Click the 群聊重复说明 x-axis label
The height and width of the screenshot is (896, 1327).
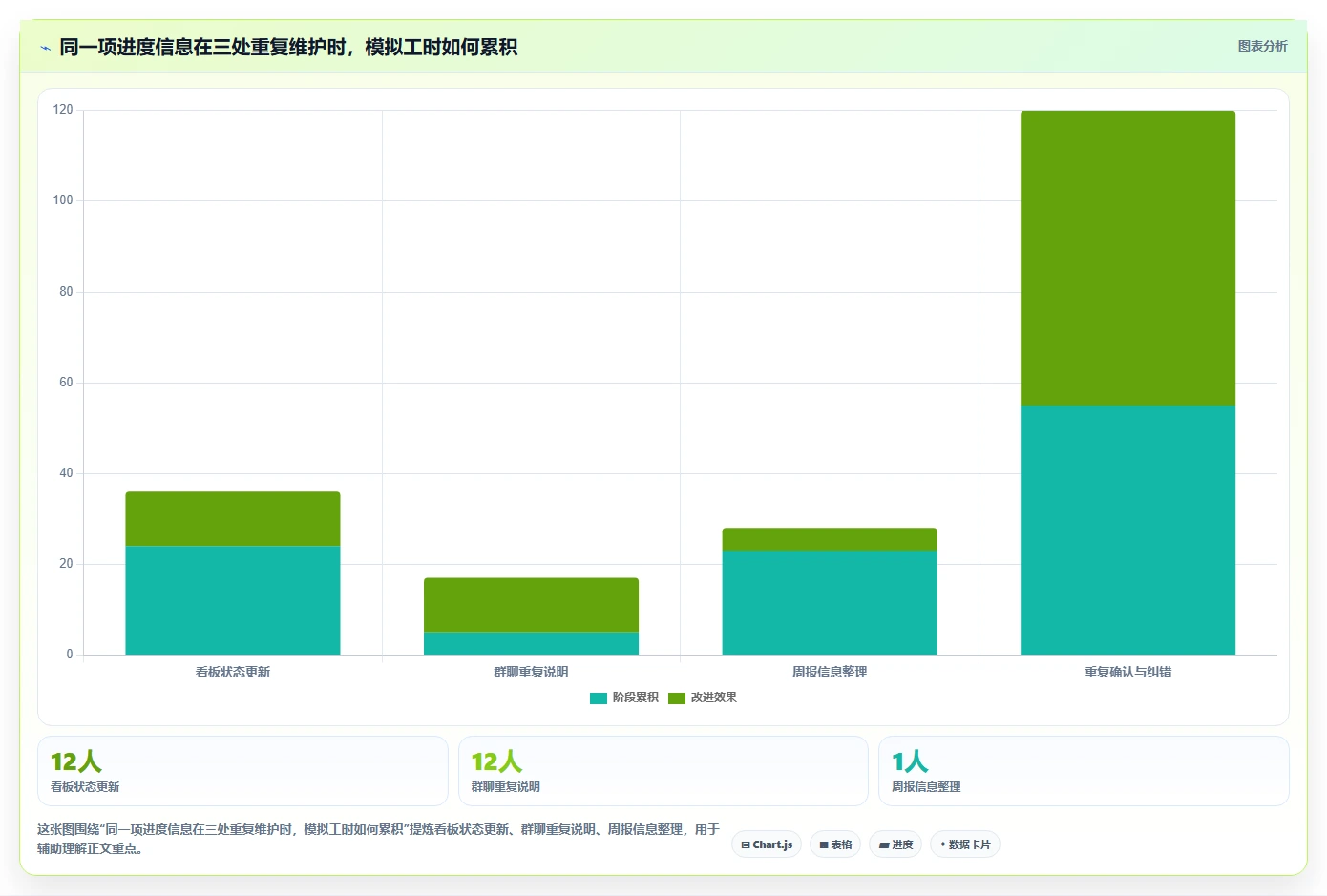pyautogui.click(x=531, y=672)
